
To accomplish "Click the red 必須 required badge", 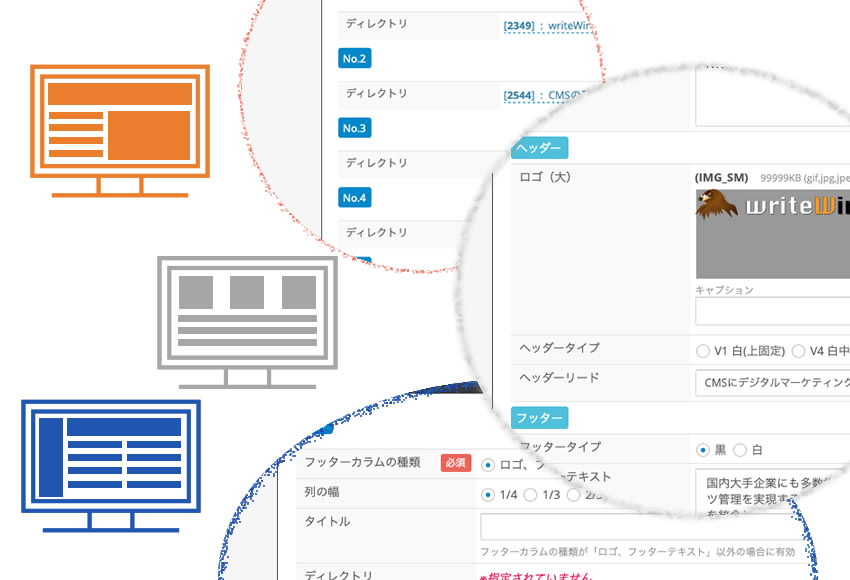I will [455, 462].
